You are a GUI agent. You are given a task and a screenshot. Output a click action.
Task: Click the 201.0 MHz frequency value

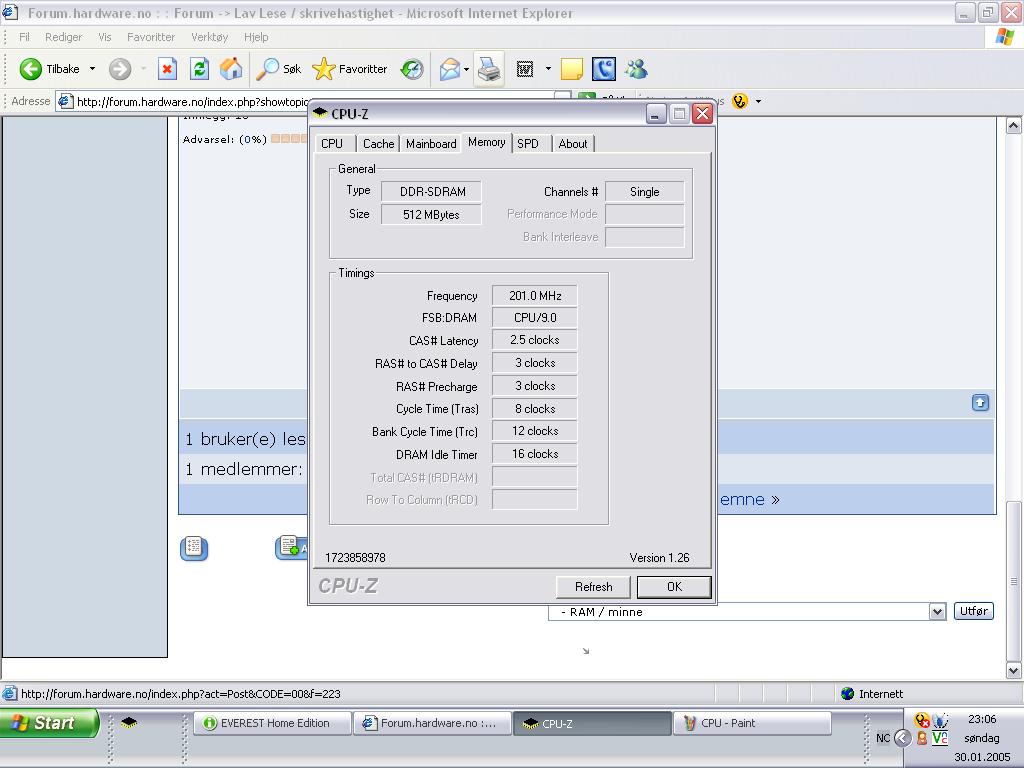click(534, 296)
